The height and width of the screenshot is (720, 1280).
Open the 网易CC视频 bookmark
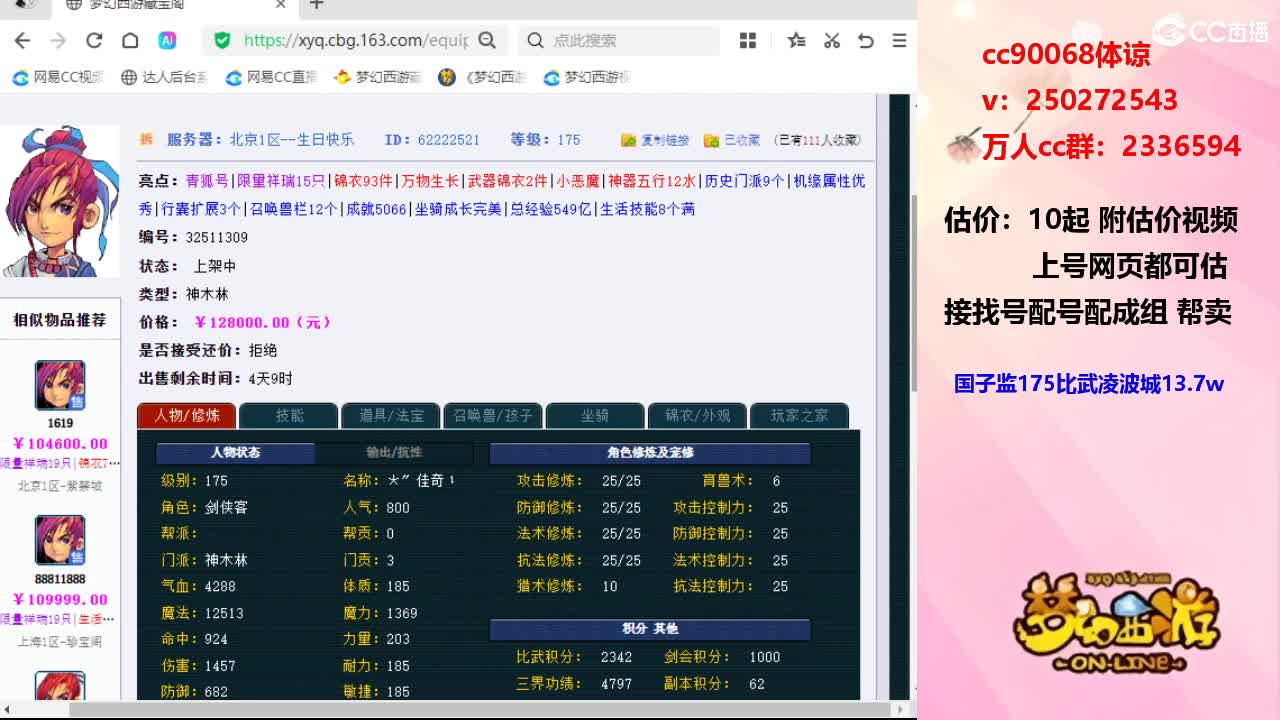pyautogui.click(x=58, y=77)
